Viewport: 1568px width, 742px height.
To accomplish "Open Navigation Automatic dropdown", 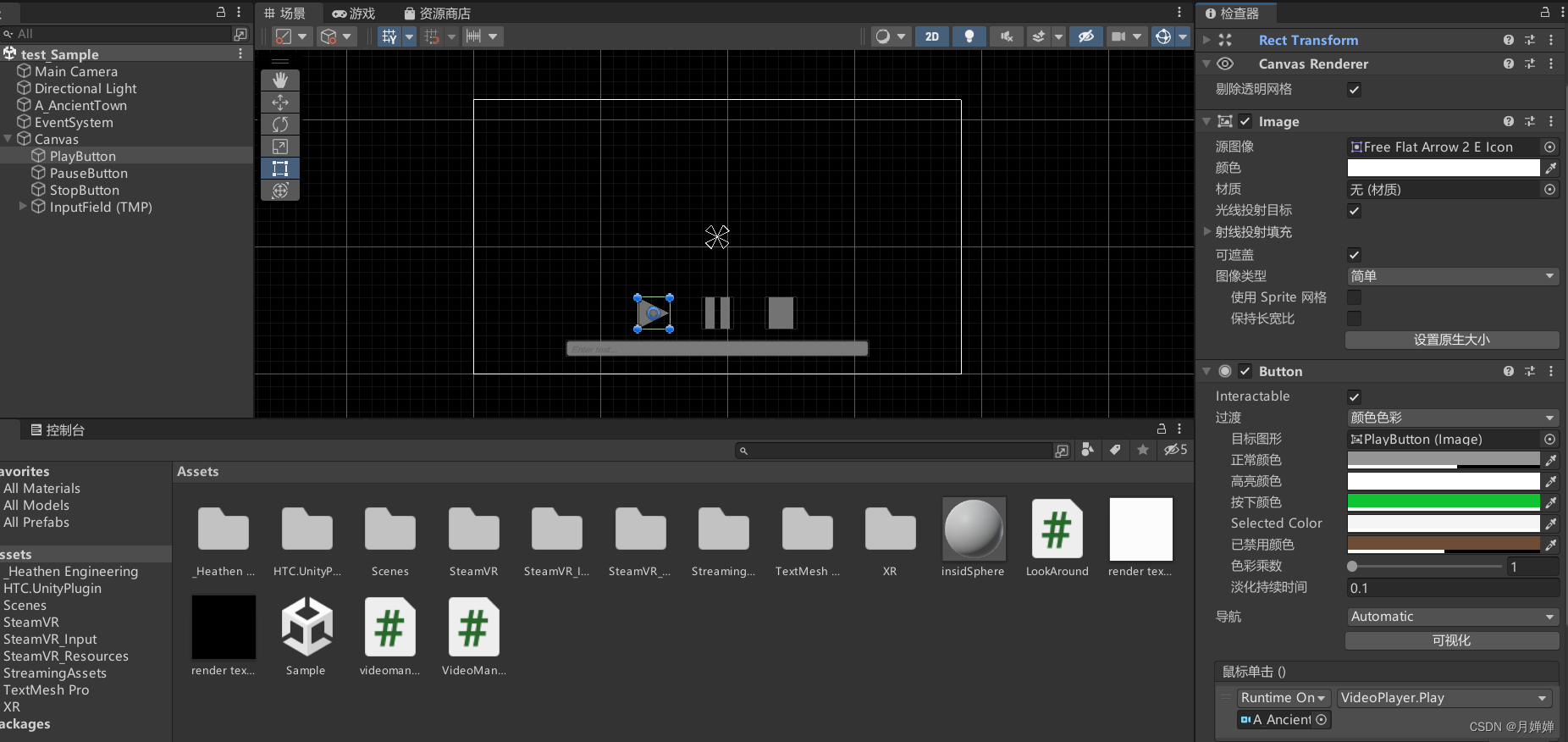I will [x=1453, y=617].
